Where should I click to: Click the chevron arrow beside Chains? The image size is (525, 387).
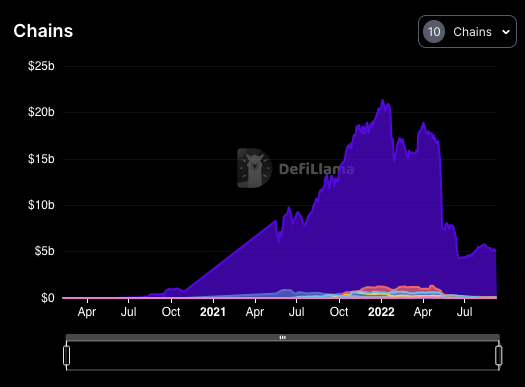pyautogui.click(x=506, y=32)
